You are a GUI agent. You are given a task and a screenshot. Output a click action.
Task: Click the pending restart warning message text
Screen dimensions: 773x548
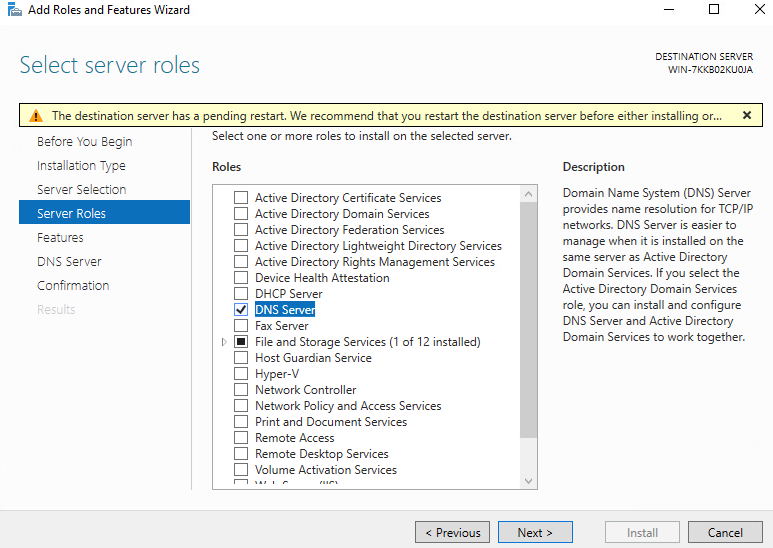(x=387, y=116)
